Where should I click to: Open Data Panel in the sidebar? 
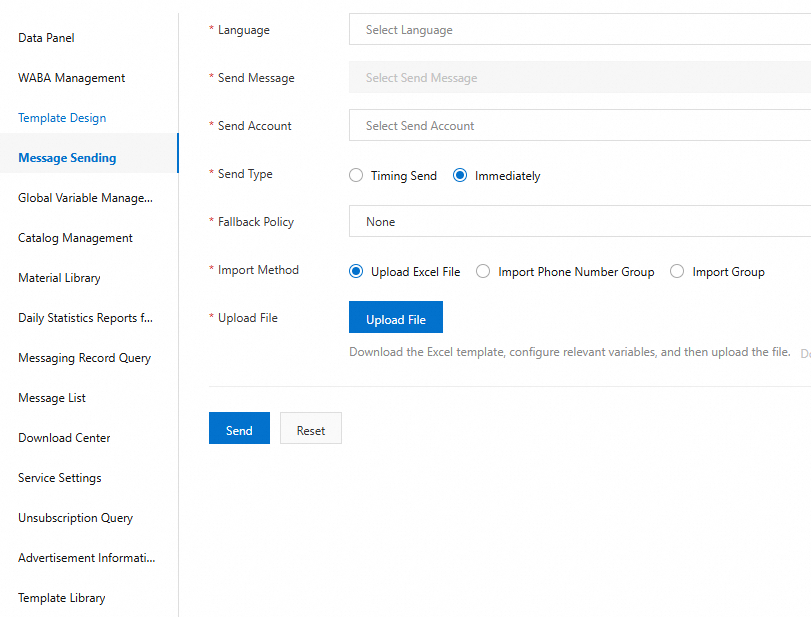[46, 38]
